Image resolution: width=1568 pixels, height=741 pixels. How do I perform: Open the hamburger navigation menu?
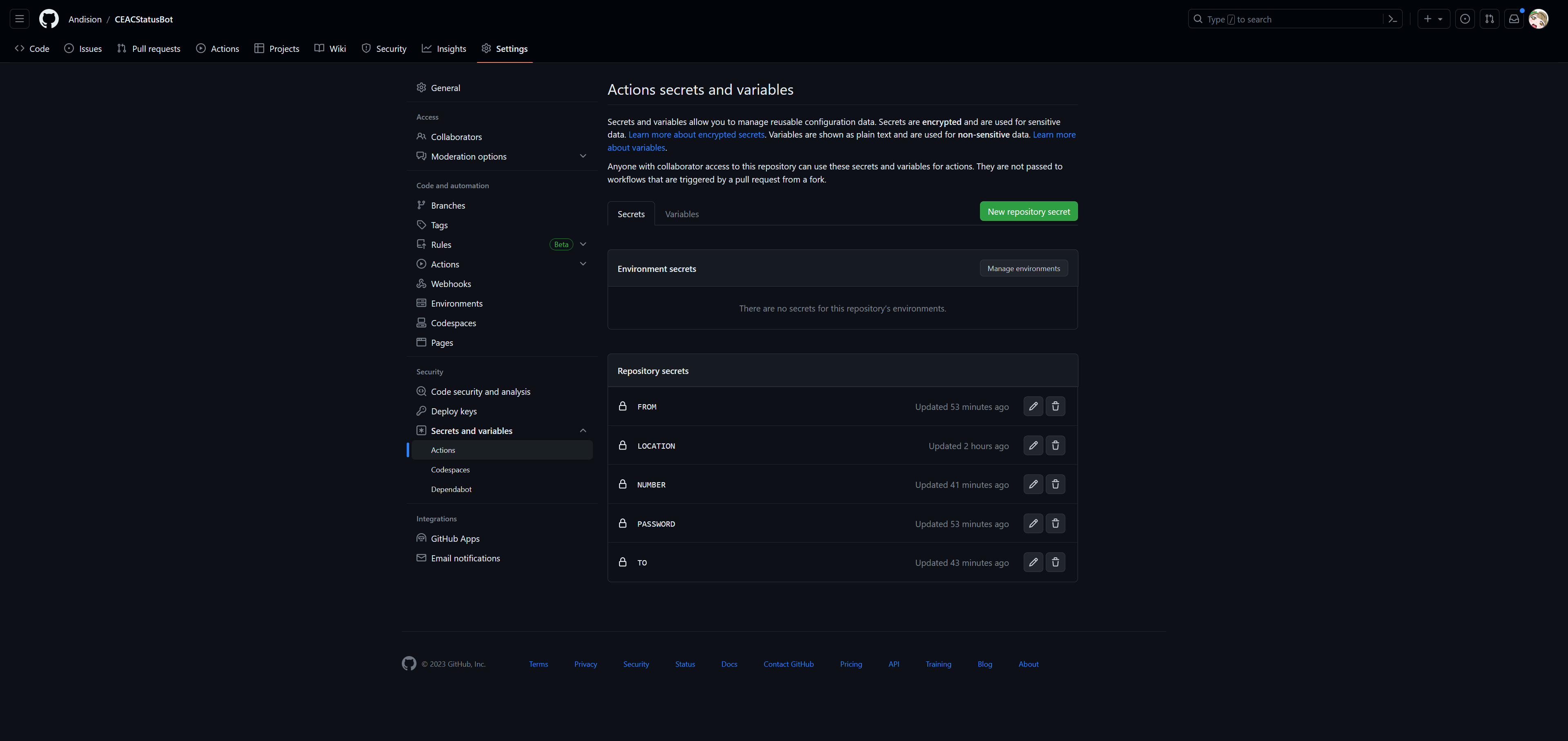[20, 19]
